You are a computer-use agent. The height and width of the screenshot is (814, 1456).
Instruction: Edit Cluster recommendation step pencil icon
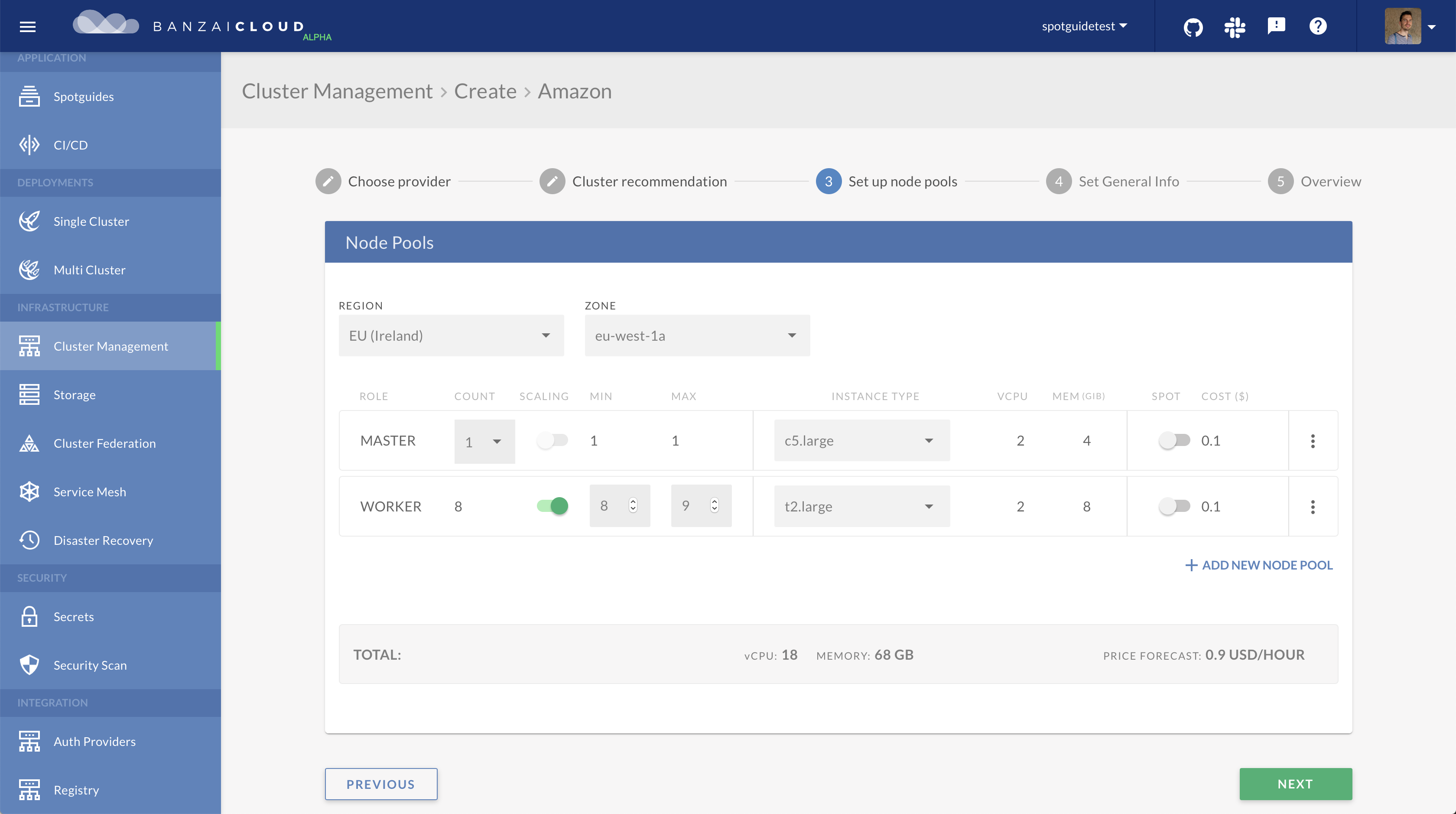[552, 182]
